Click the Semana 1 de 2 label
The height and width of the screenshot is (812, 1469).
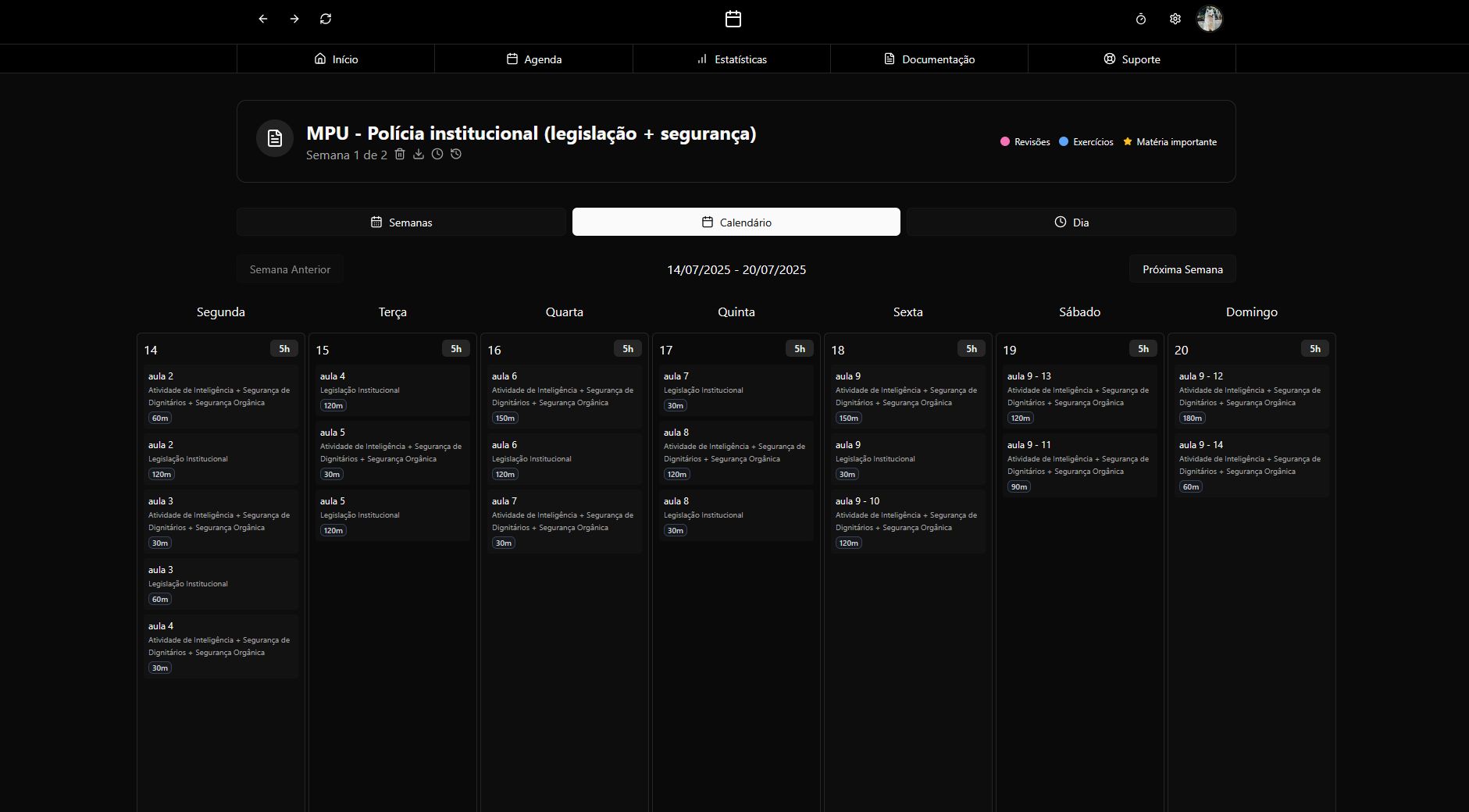tap(347, 155)
